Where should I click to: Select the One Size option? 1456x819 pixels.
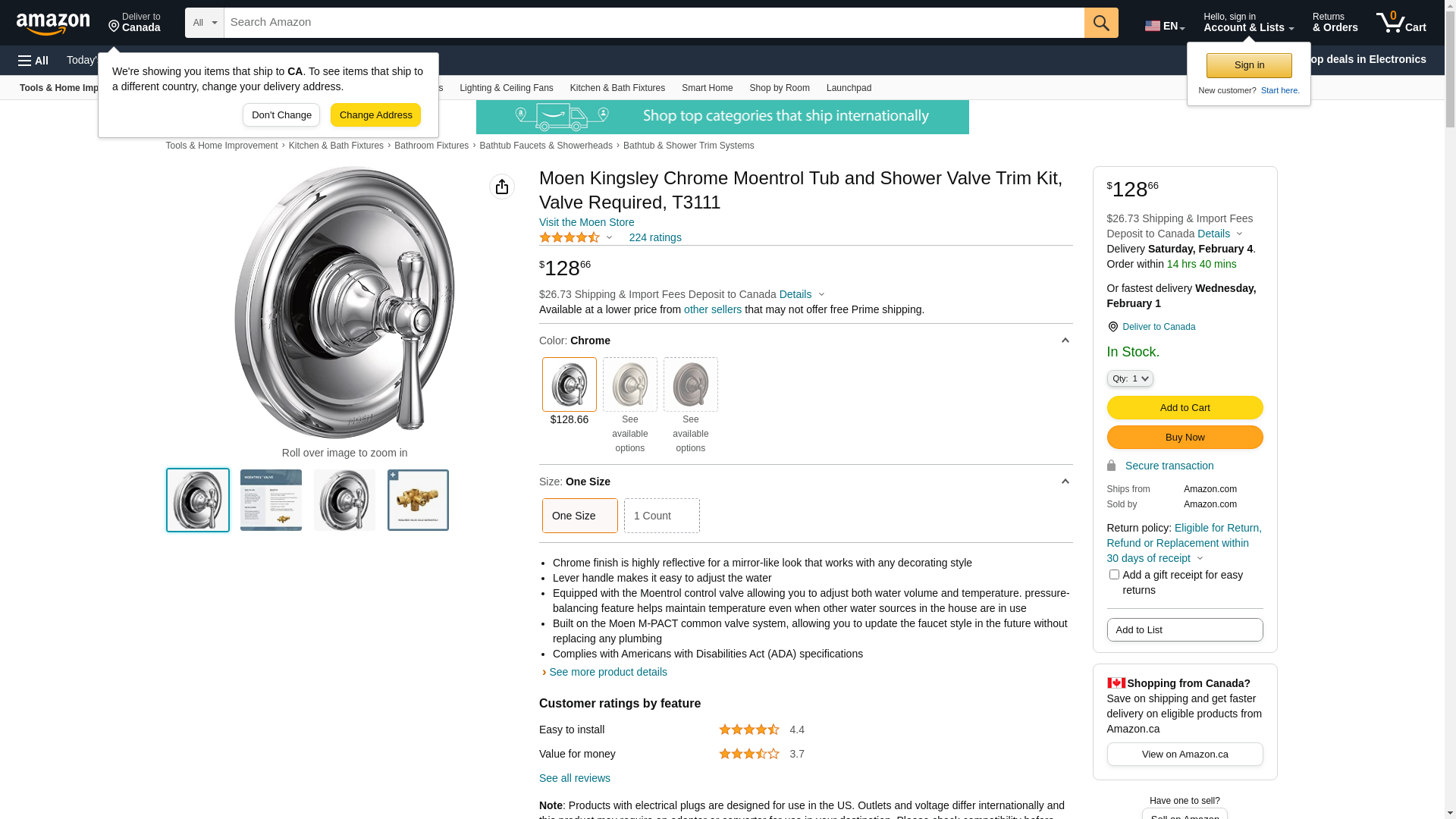coord(580,516)
